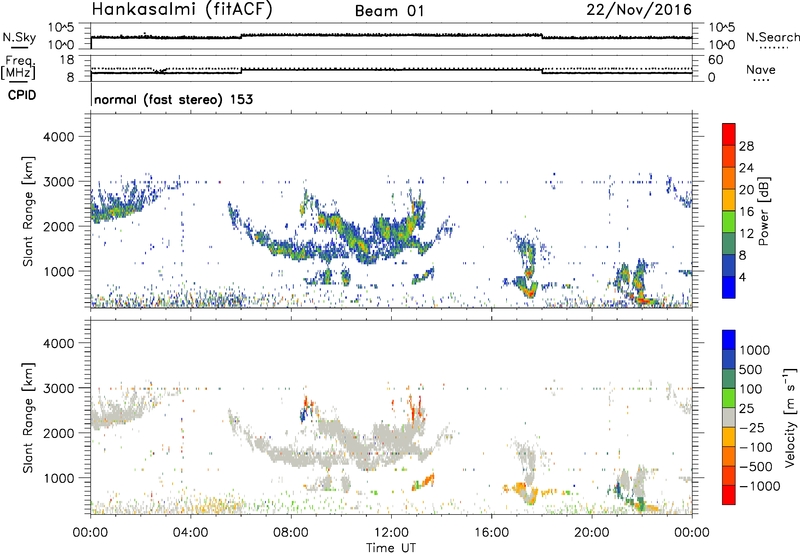This screenshot has width=800, height=554.
Task: Pick the light green 12–16 dB power segment
Action: [x=729, y=223]
